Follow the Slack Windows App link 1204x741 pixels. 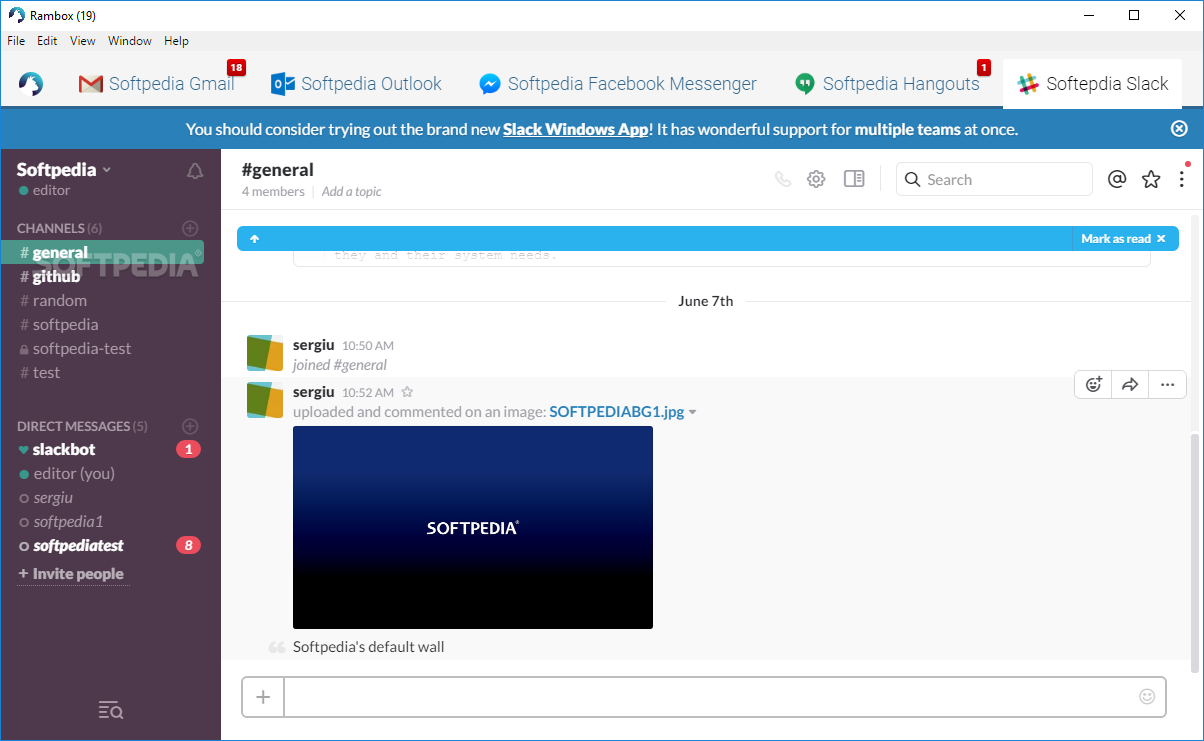click(x=575, y=129)
